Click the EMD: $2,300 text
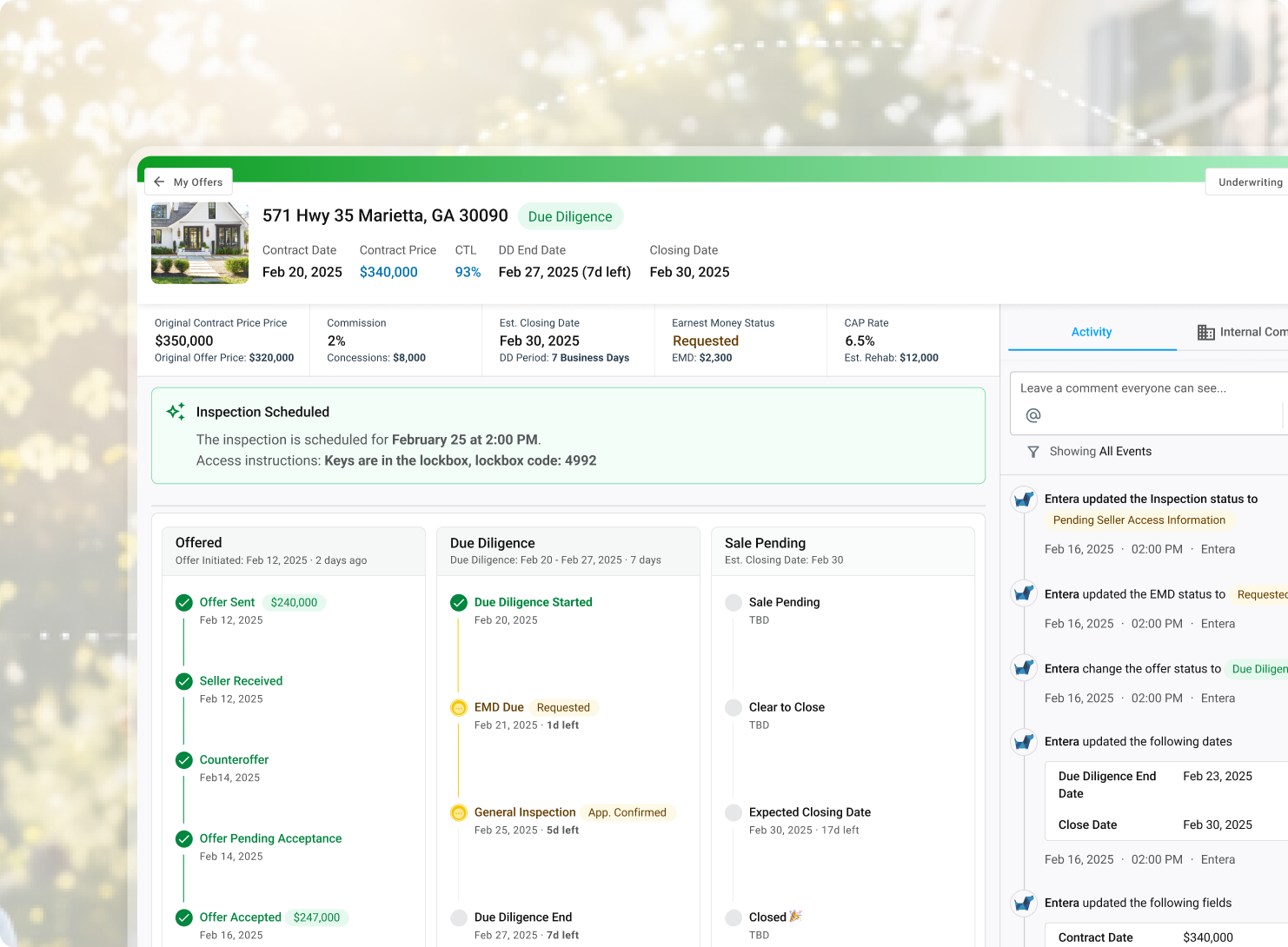 [x=702, y=358]
